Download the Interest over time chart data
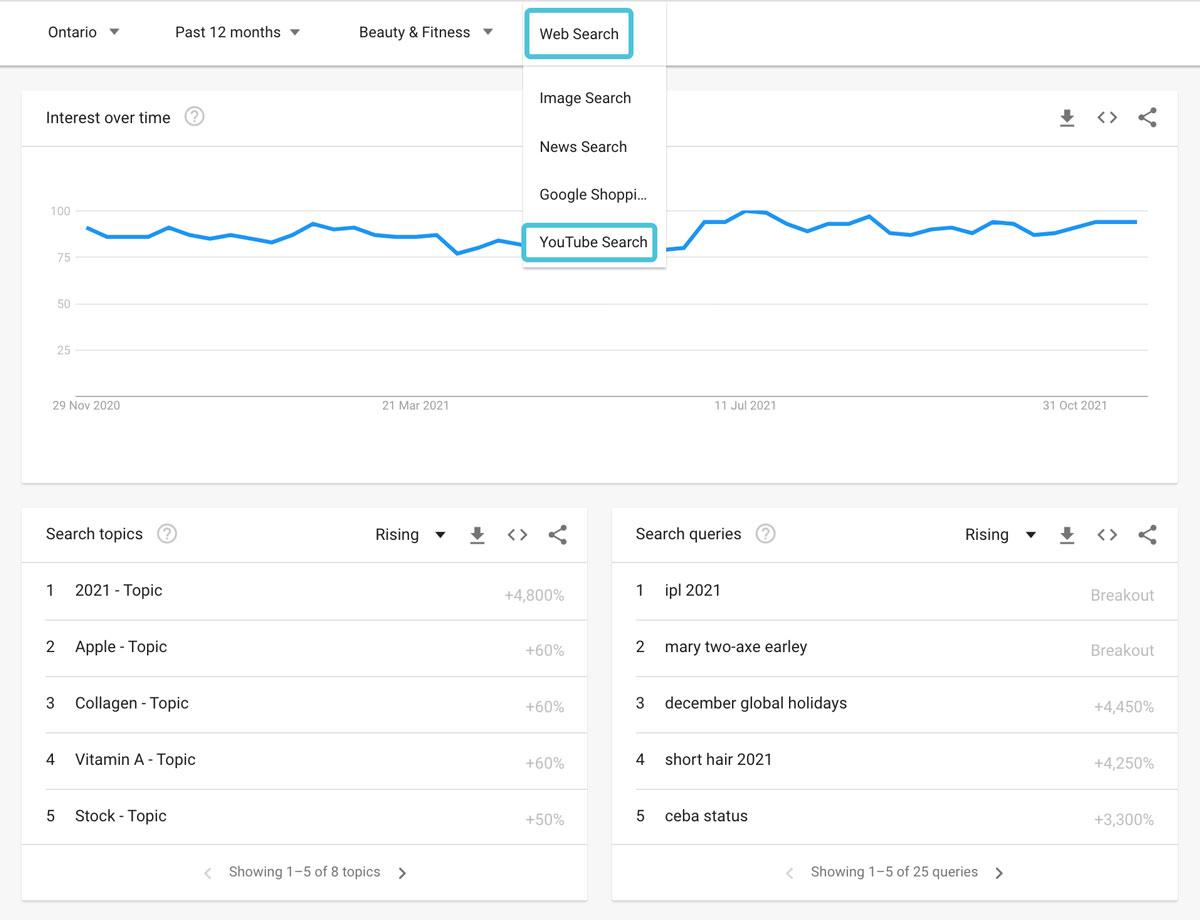Screen dimensions: 1200x920 1067,118
